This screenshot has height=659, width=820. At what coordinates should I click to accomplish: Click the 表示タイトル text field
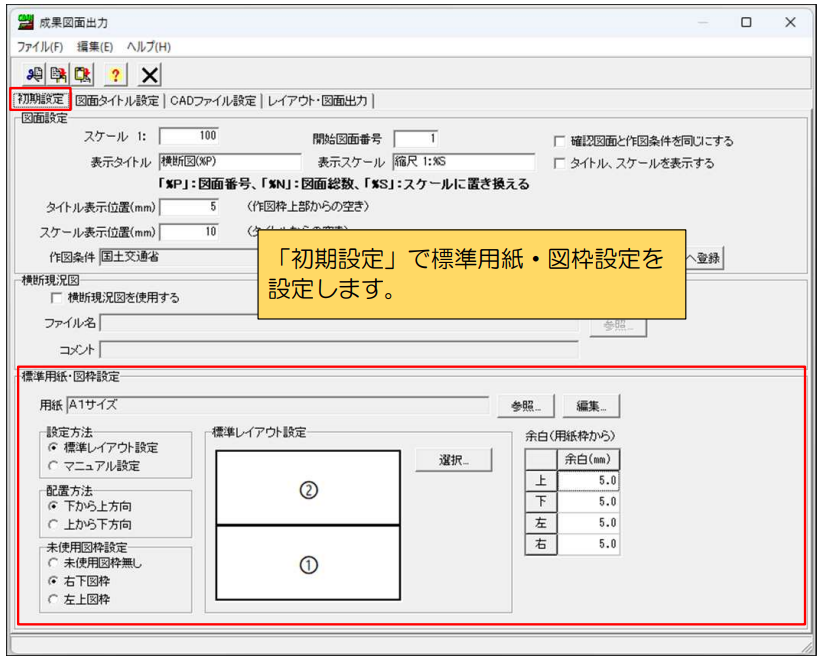230,162
